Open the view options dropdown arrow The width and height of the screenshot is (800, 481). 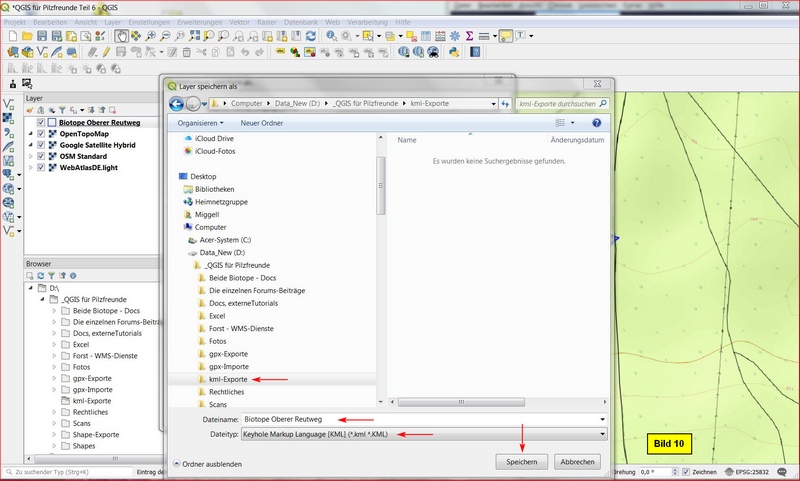click(x=572, y=123)
